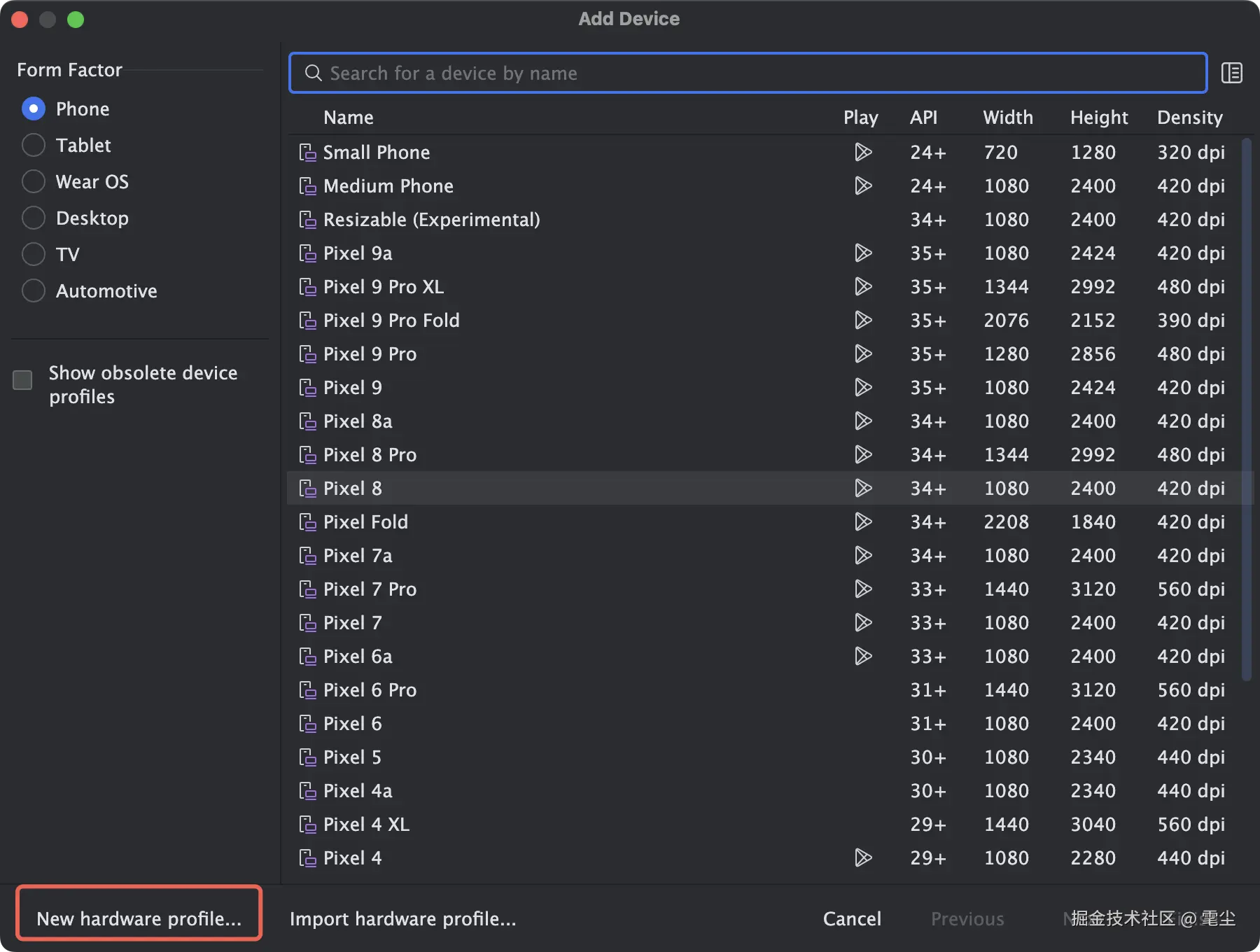Click the Play Store icon for Pixel 9a
1260x952 pixels.
pyautogui.click(x=863, y=253)
